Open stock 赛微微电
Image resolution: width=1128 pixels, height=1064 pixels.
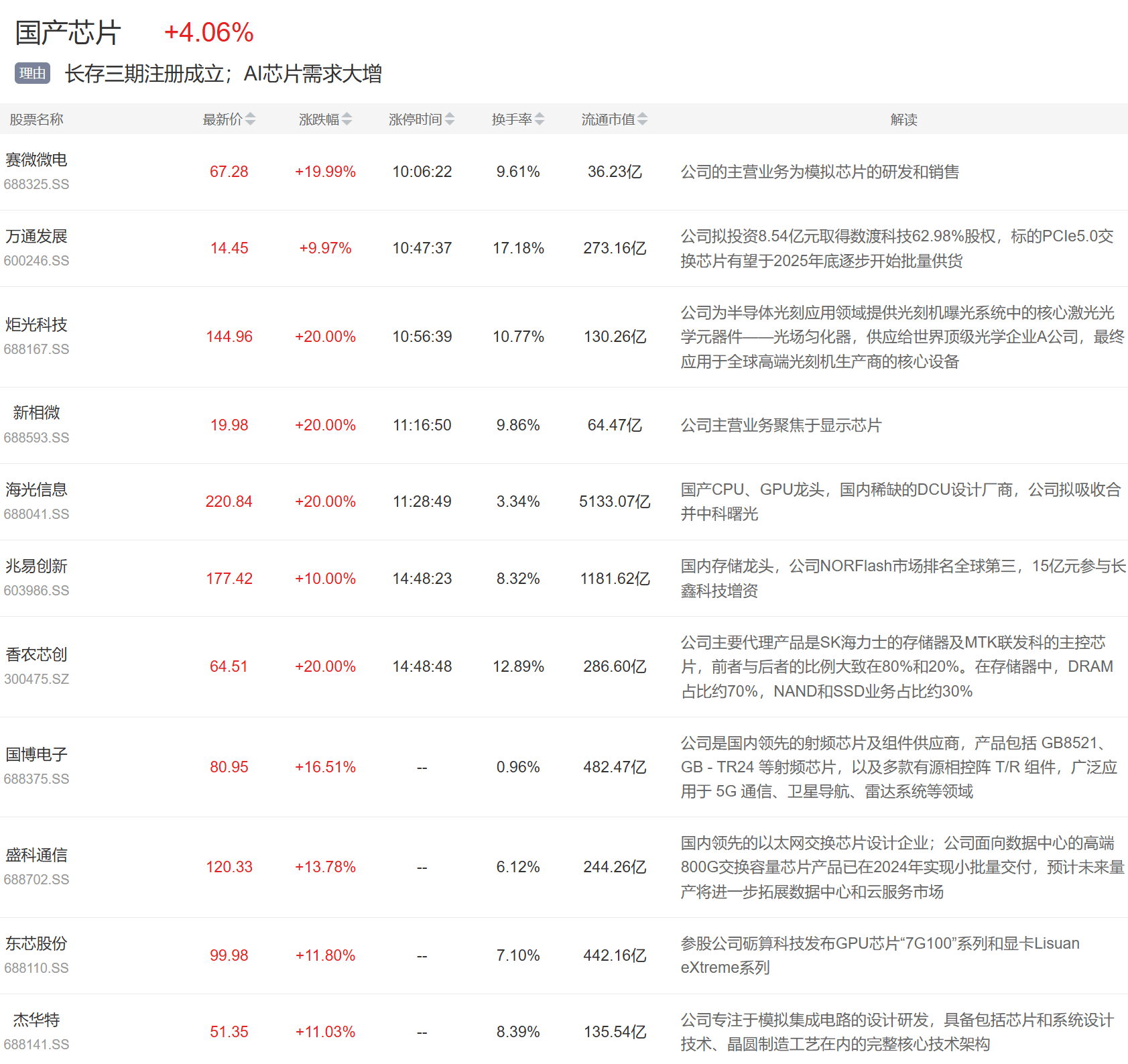click(36, 160)
